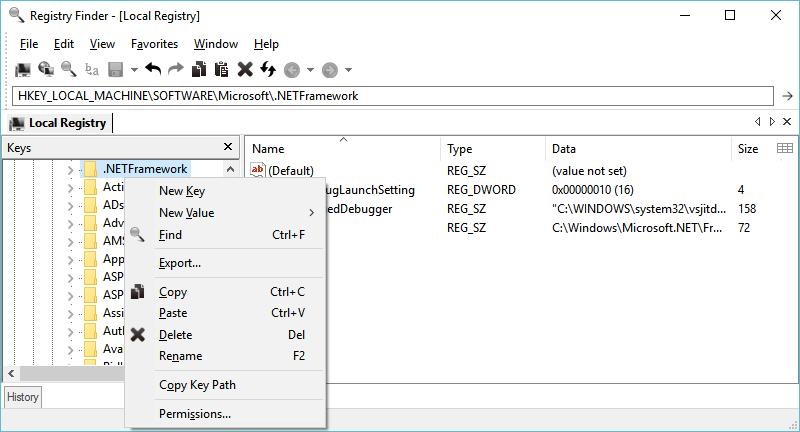800x432 pixels.
Task: Click the Undo arrow in toolbar
Action: pyautogui.click(x=153, y=69)
